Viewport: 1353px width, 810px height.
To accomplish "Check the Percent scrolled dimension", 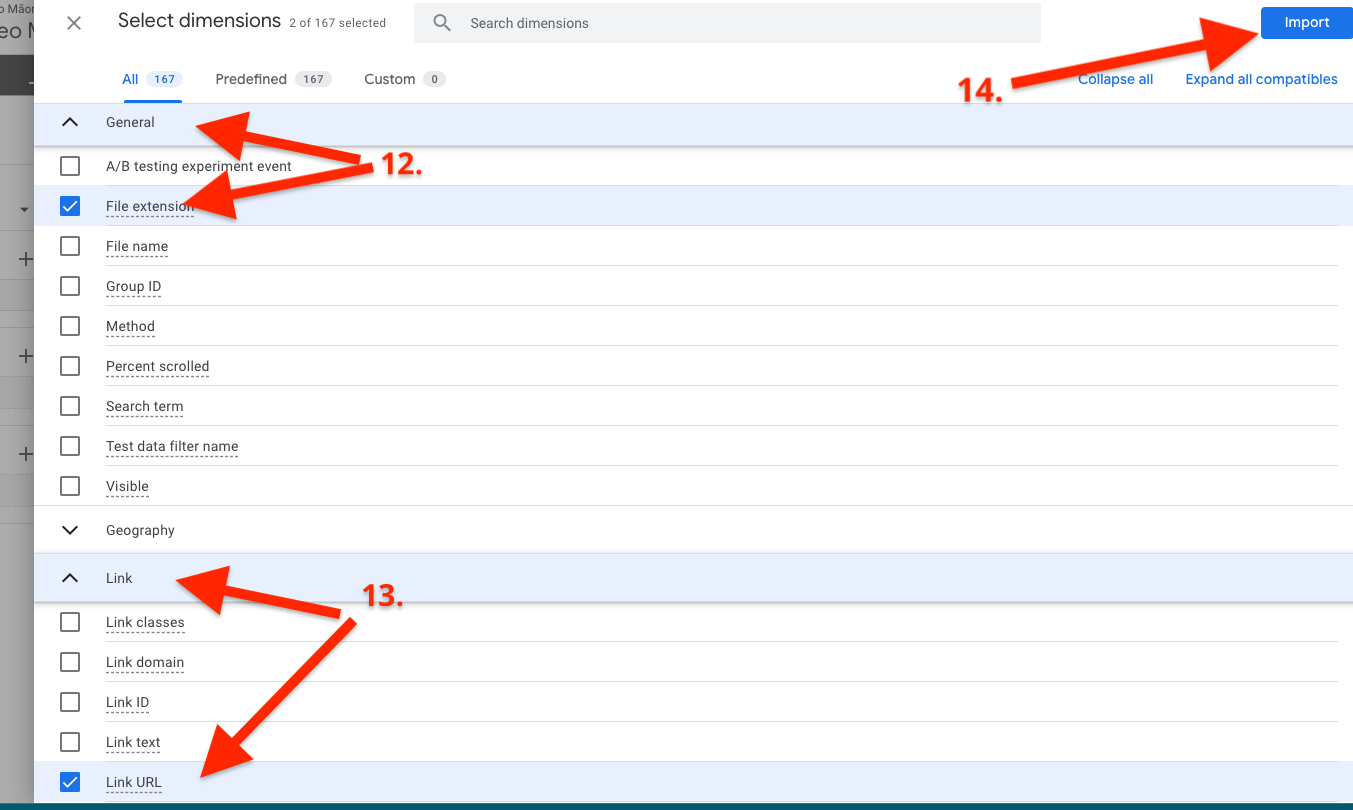I will tap(70, 366).
